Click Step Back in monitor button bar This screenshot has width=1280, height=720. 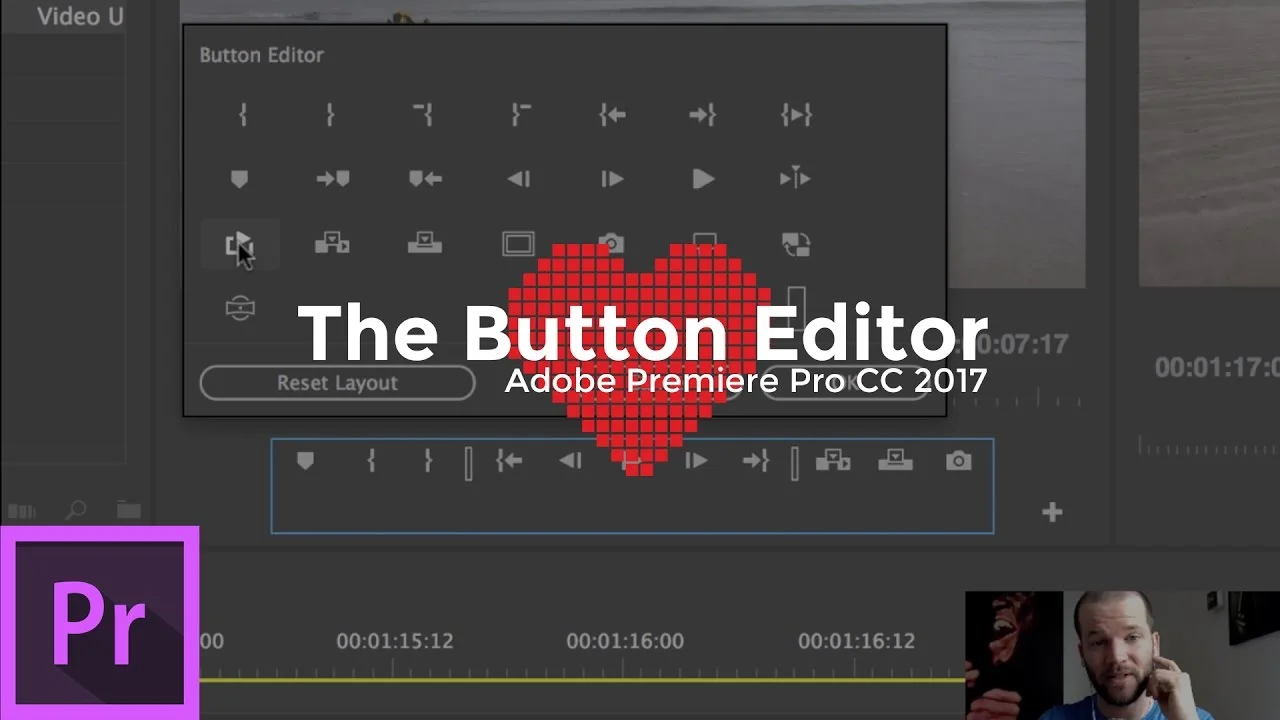tap(570, 460)
